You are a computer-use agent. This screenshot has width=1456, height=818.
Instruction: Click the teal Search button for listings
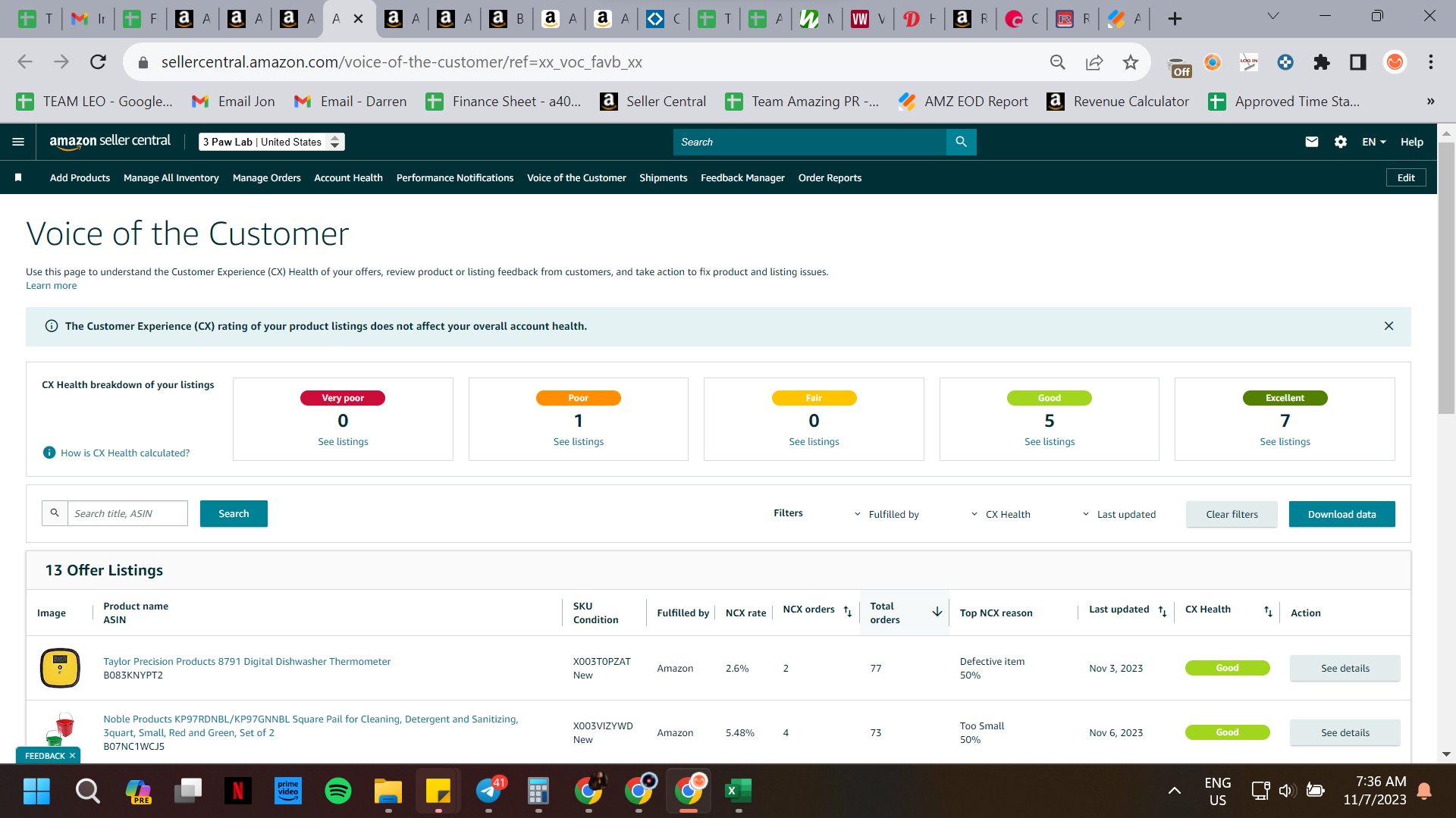pyautogui.click(x=234, y=513)
